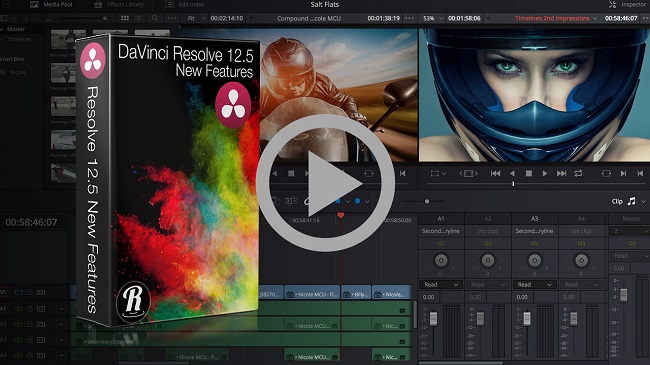The height and width of the screenshot is (365, 650).
Task: Open the Effects Library panel
Action: tap(119, 5)
